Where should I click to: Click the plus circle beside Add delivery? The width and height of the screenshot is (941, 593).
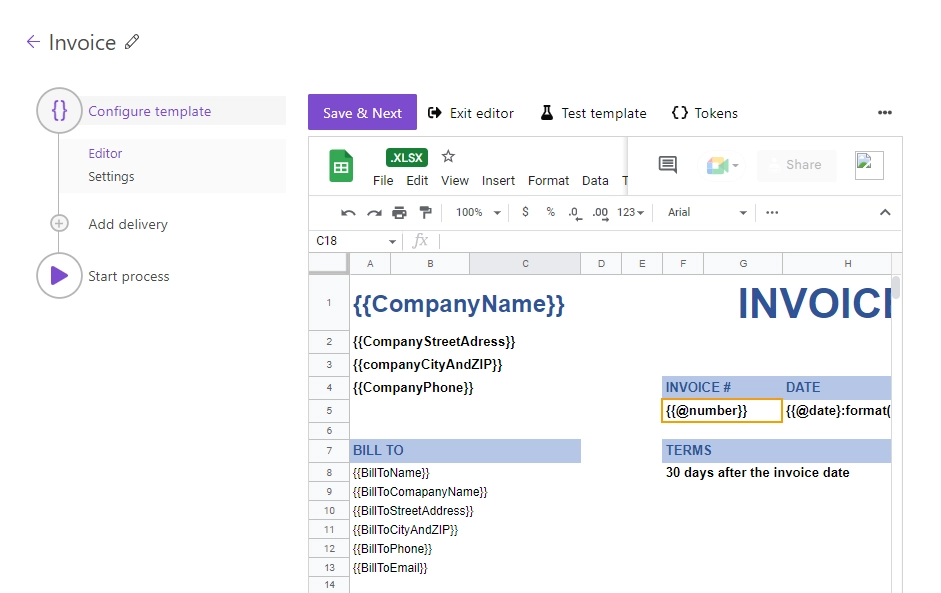point(59,224)
